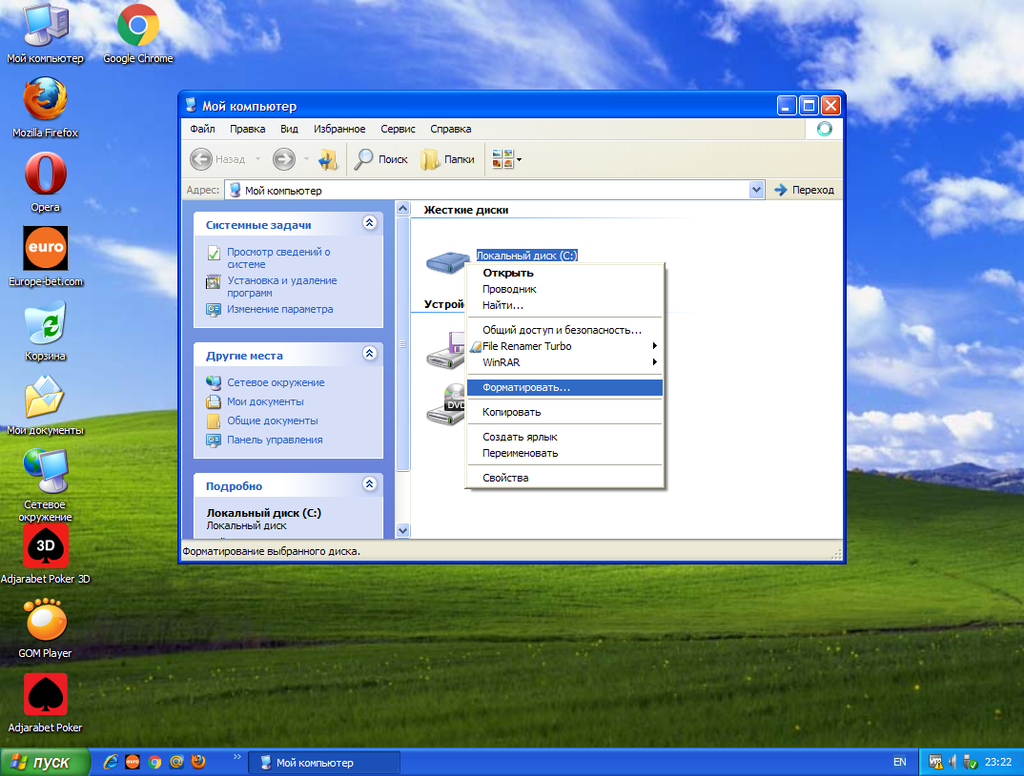Select the Локальный диск (C:) drive icon
The height and width of the screenshot is (776, 1024).
(447, 261)
